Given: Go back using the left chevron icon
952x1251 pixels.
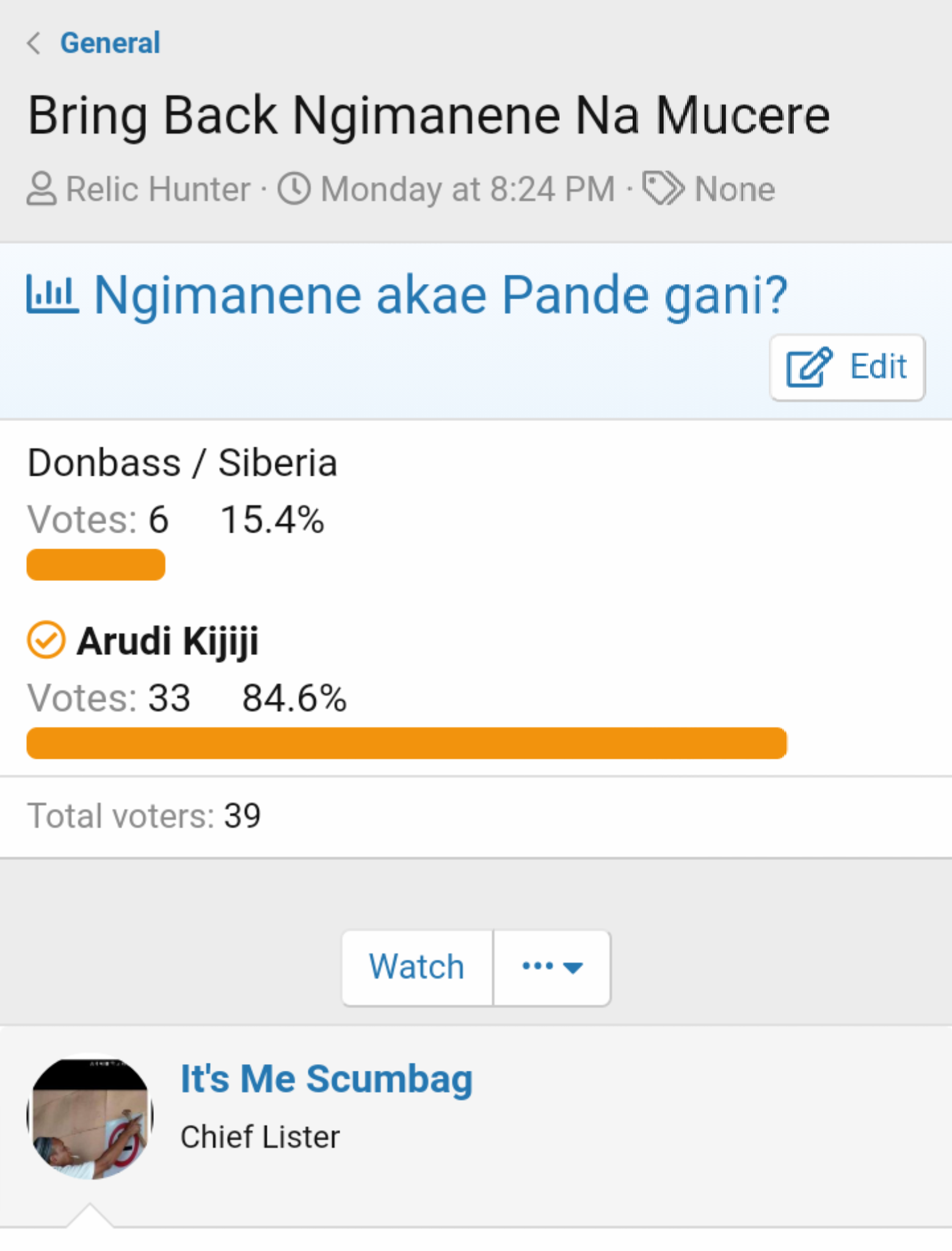Looking at the screenshot, I should click(x=34, y=43).
